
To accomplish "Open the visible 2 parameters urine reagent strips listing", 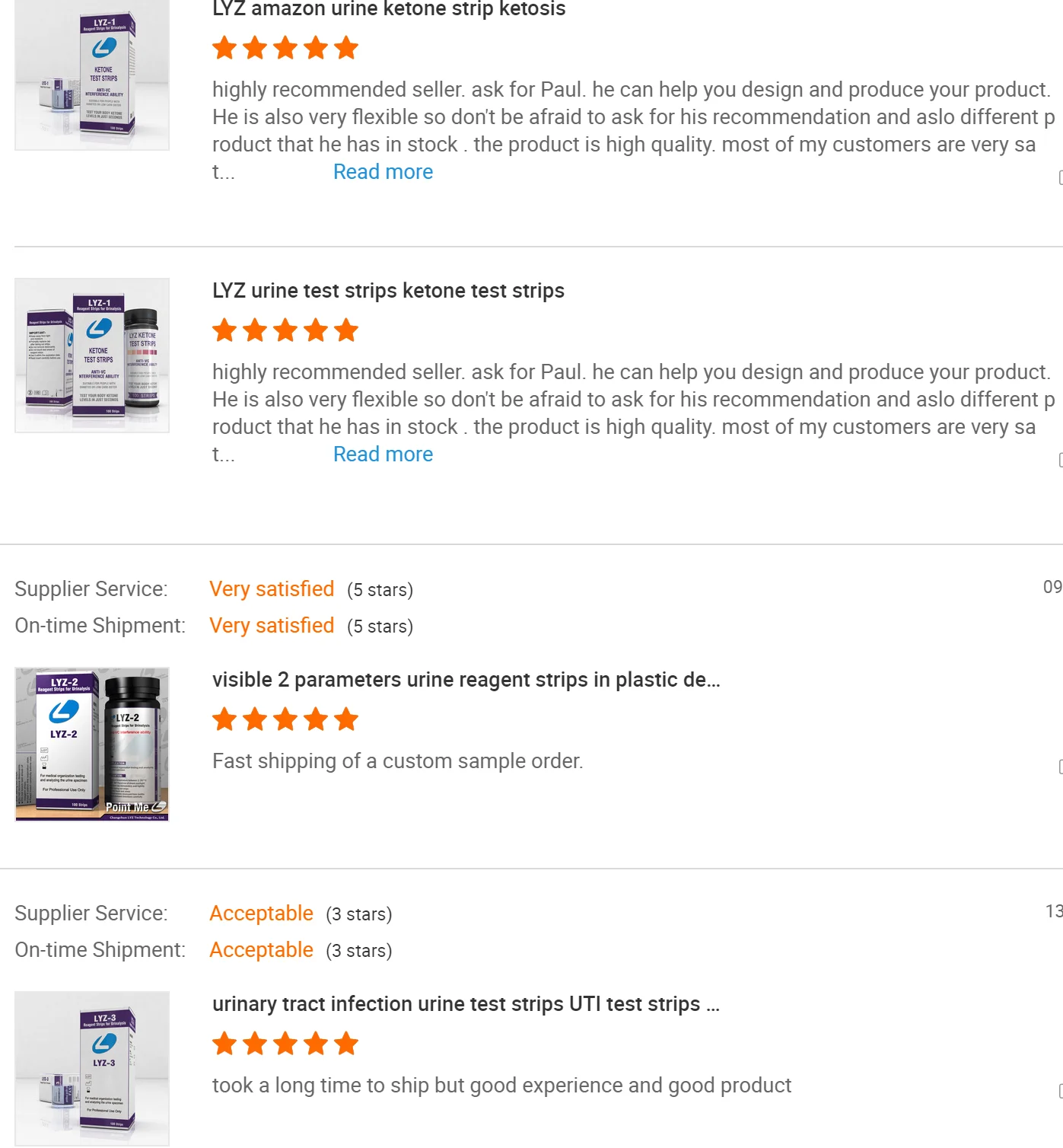I will 466,679.
